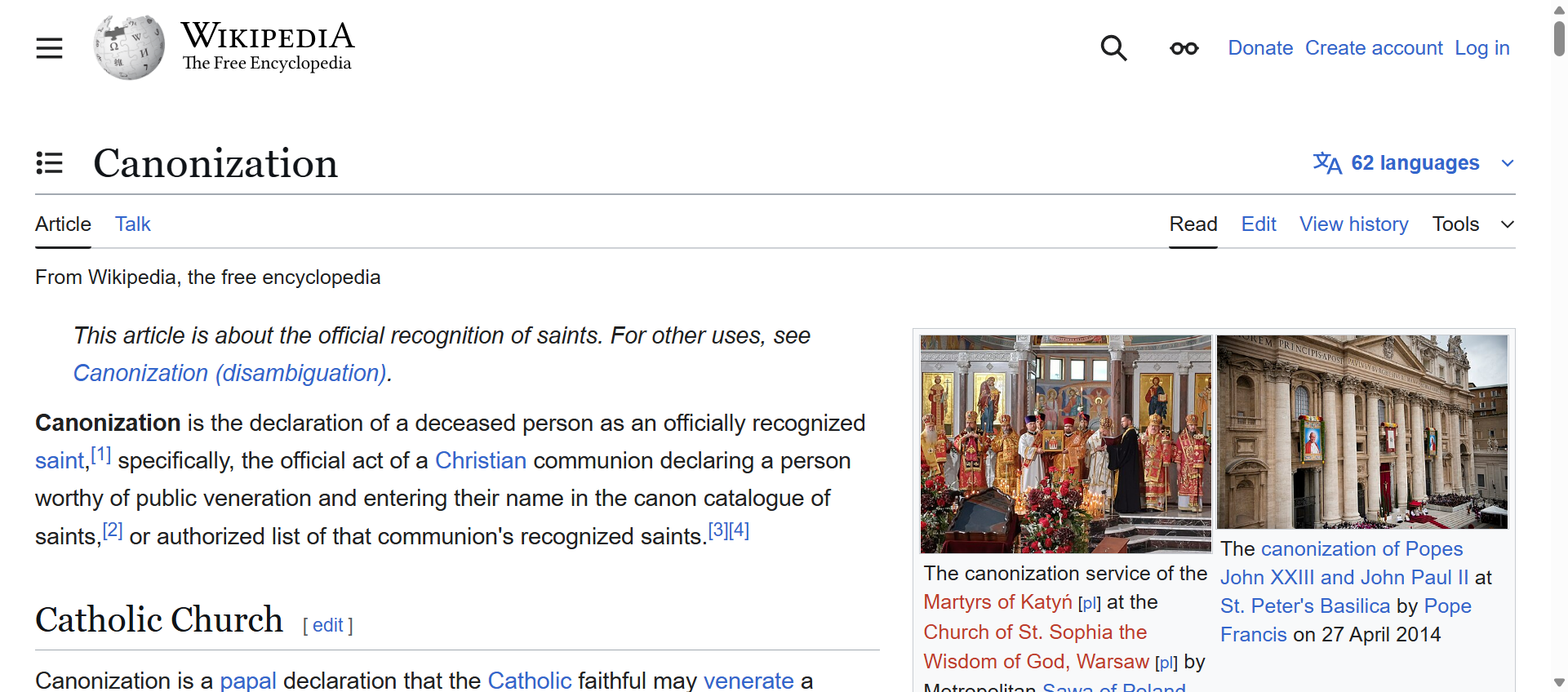This screenshot has height=692, width=1568.
Task: Click the language translate icon
Action: (x=1327, y=163)
